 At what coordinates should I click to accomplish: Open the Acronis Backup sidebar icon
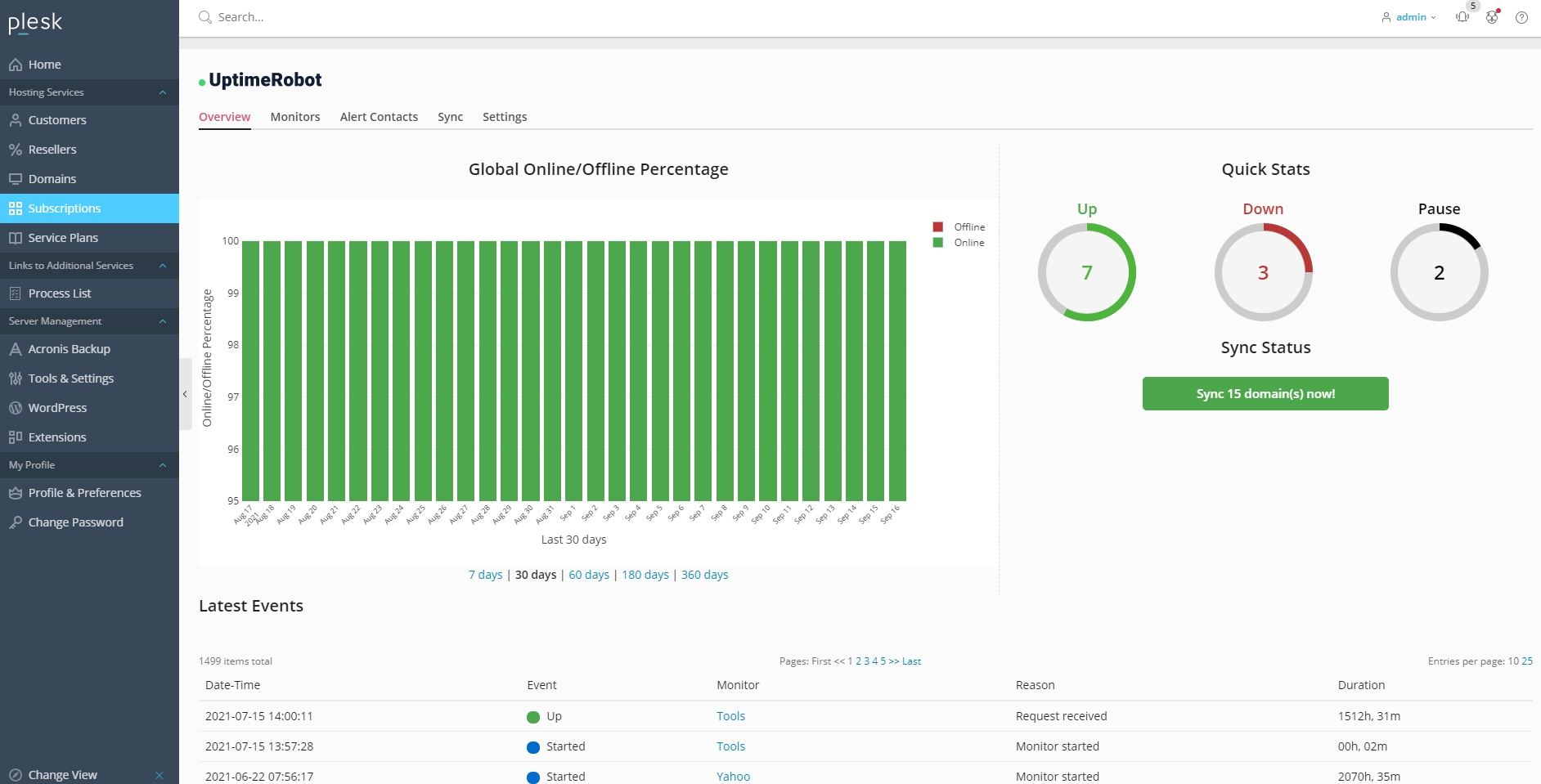coord(15,349)
